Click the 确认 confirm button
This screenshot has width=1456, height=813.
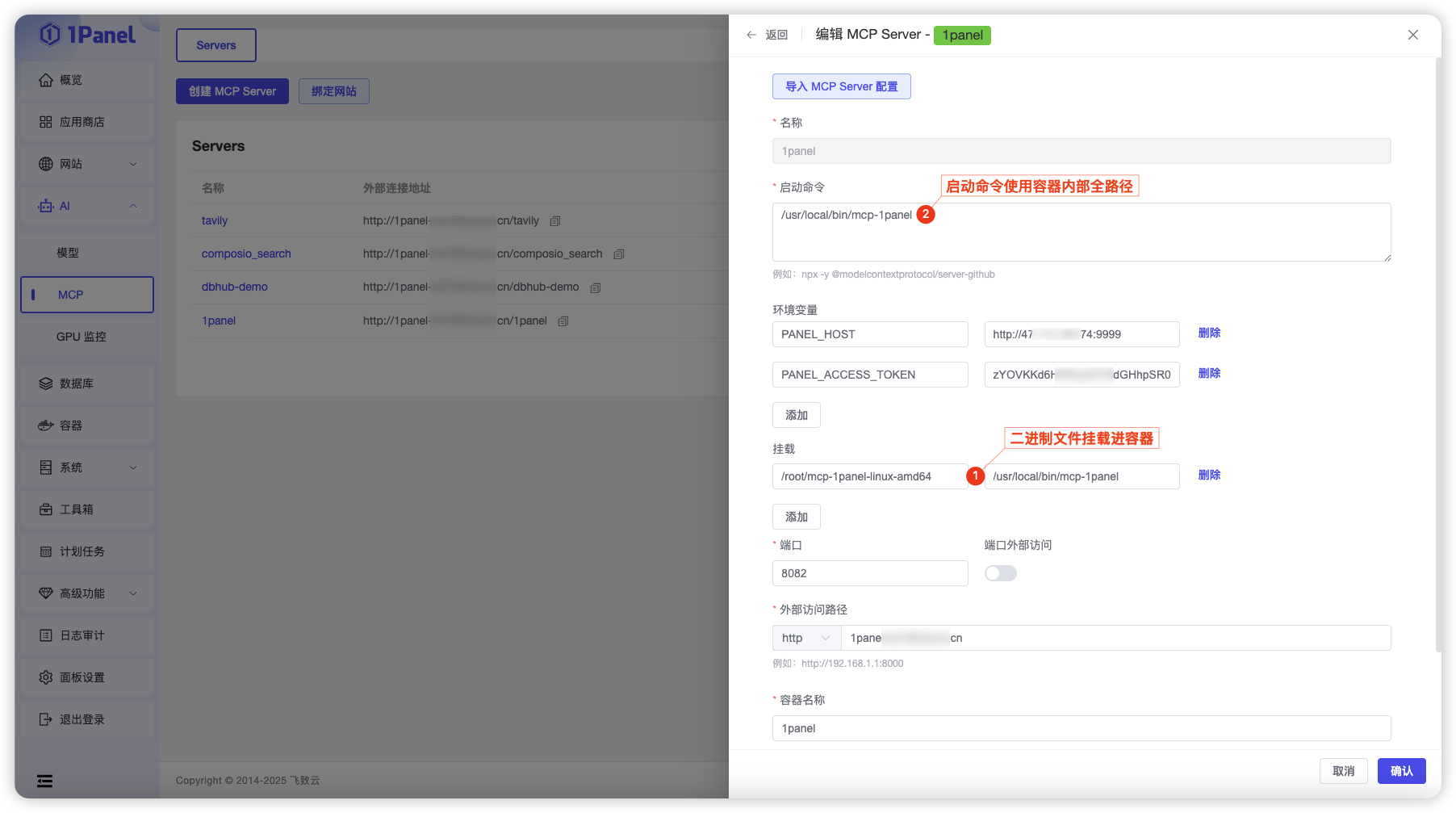tap(1402, 771)
